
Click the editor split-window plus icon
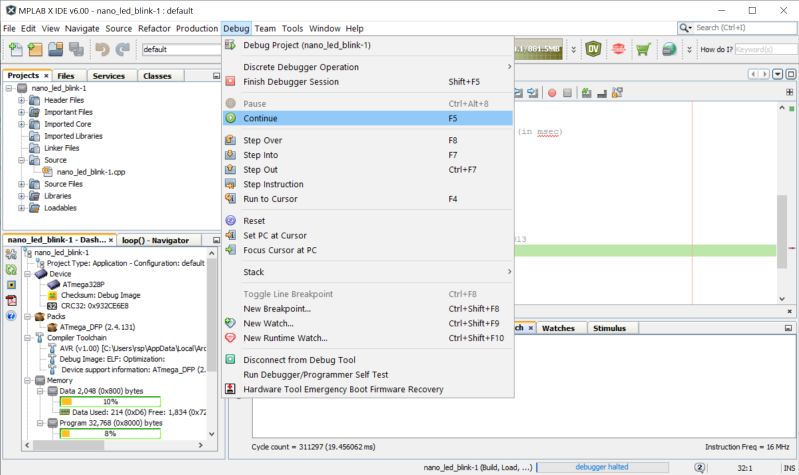coord(789,92)
